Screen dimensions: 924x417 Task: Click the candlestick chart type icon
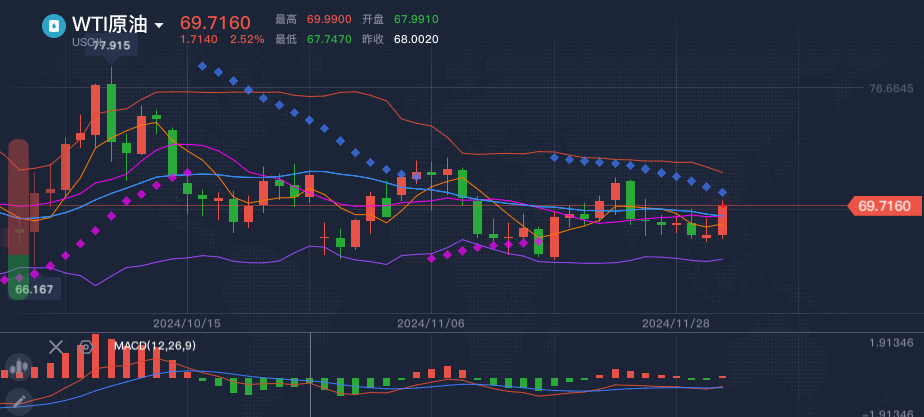pyautogui.click(x=18, y=368)
